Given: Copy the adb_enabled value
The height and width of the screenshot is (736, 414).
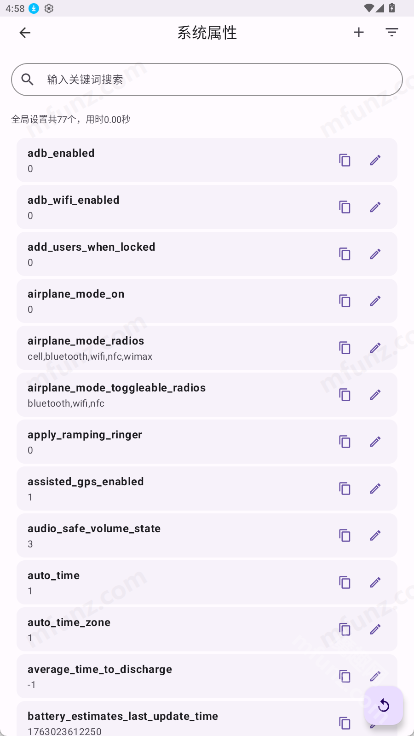Looking at the screenshot, I should (345, 160).
